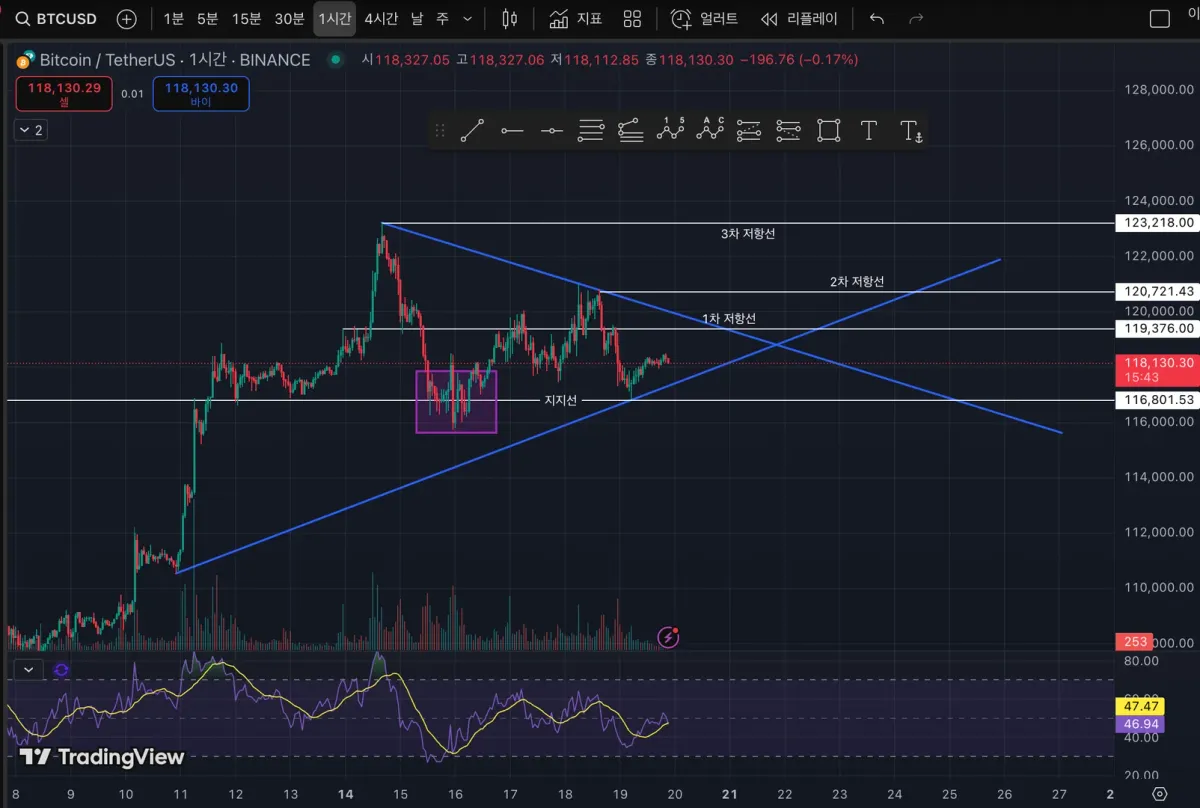Collapse the RSI pane chevron

click(28, 670)
